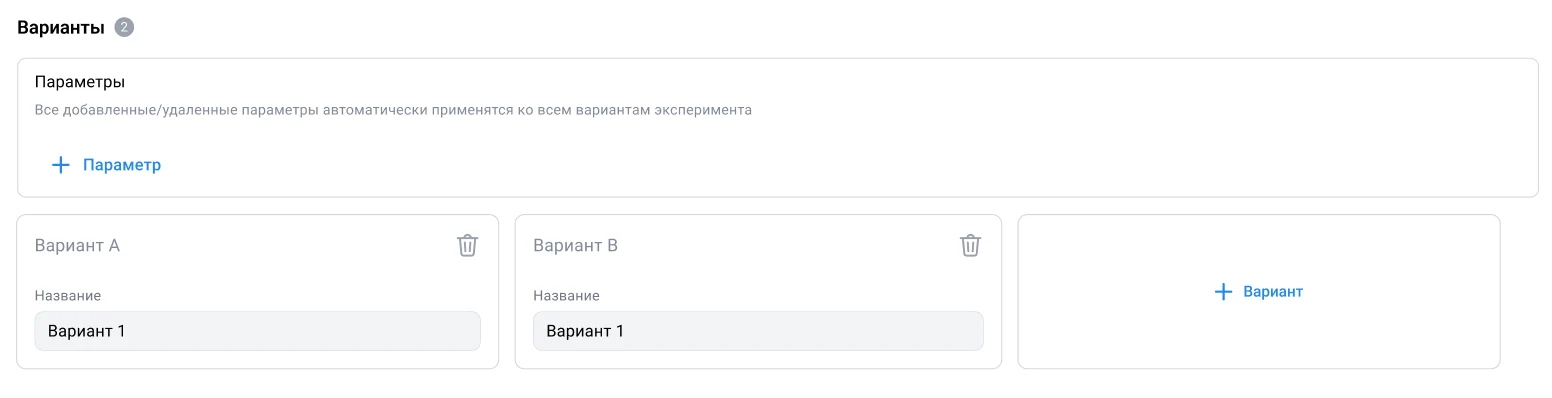Click the plus icon beside Вариант
Image resolution: width=1552 pixels, height=398 pixels.
click(1222, 292)
